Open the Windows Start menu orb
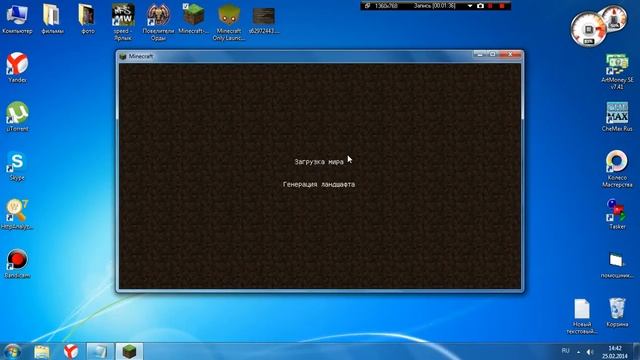This screenshot has width=640, height=360. [x=12, y=351]
